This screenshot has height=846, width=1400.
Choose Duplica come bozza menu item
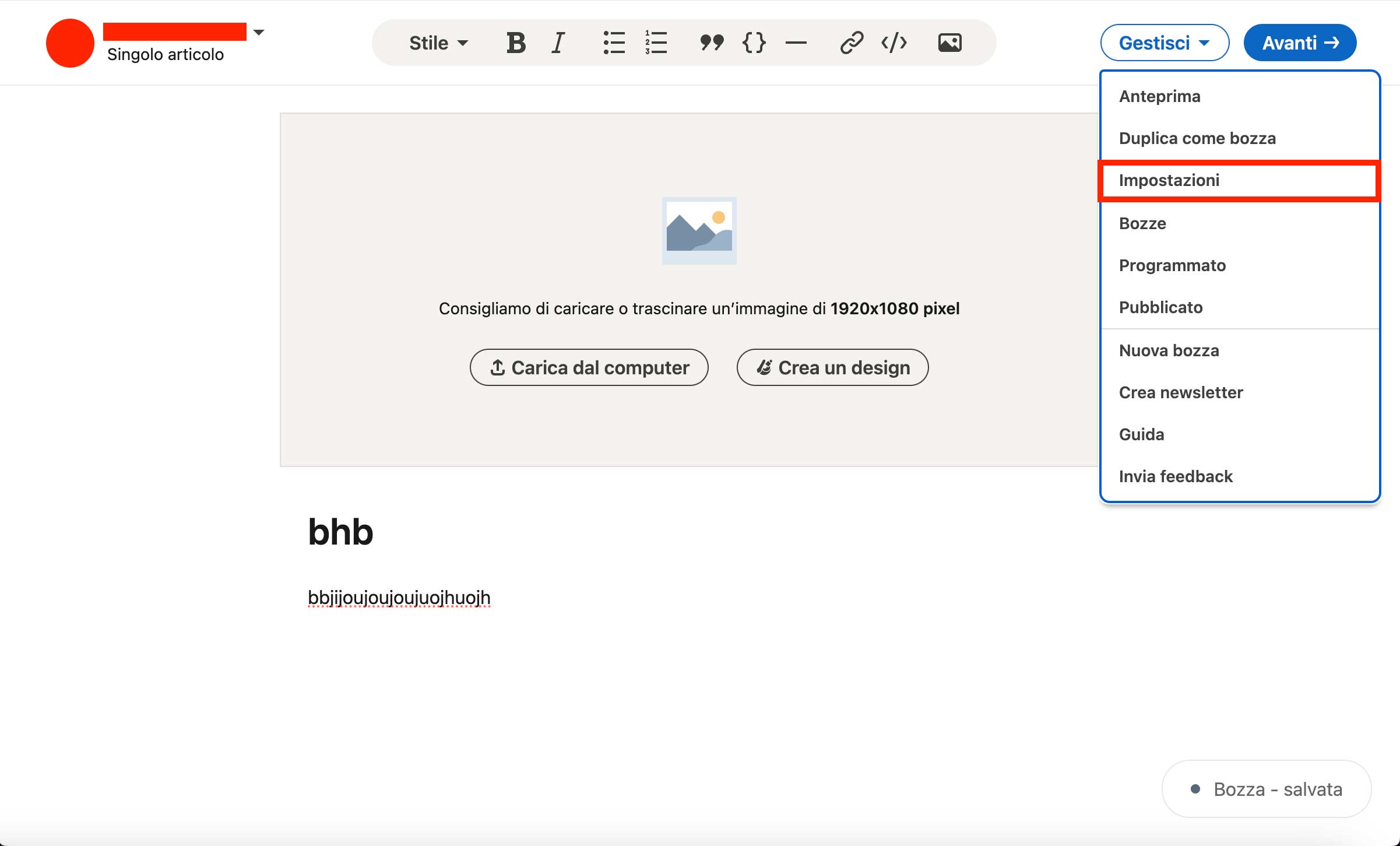click(1240, 138)
